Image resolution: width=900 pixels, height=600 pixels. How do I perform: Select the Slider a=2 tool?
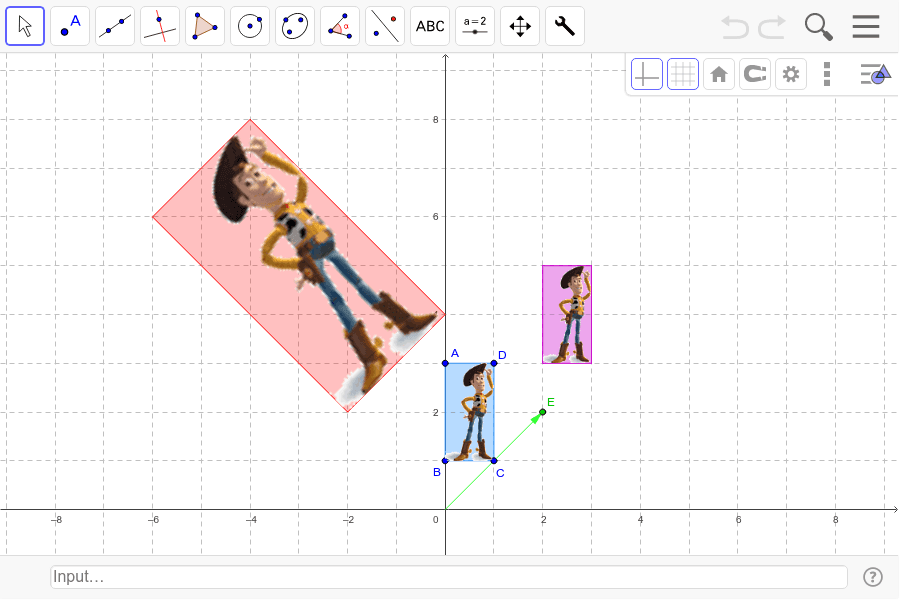coord(475,26)
